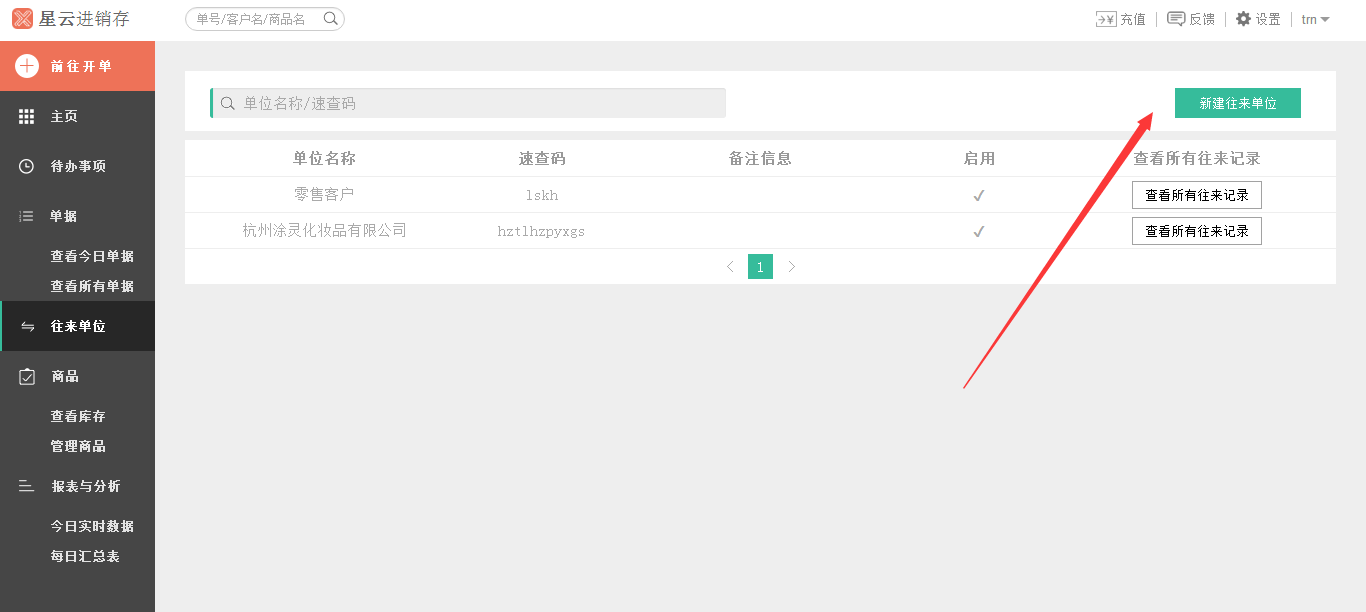
Task: Click the 星云进销存 logo icon
Action: tap(22, 19)
